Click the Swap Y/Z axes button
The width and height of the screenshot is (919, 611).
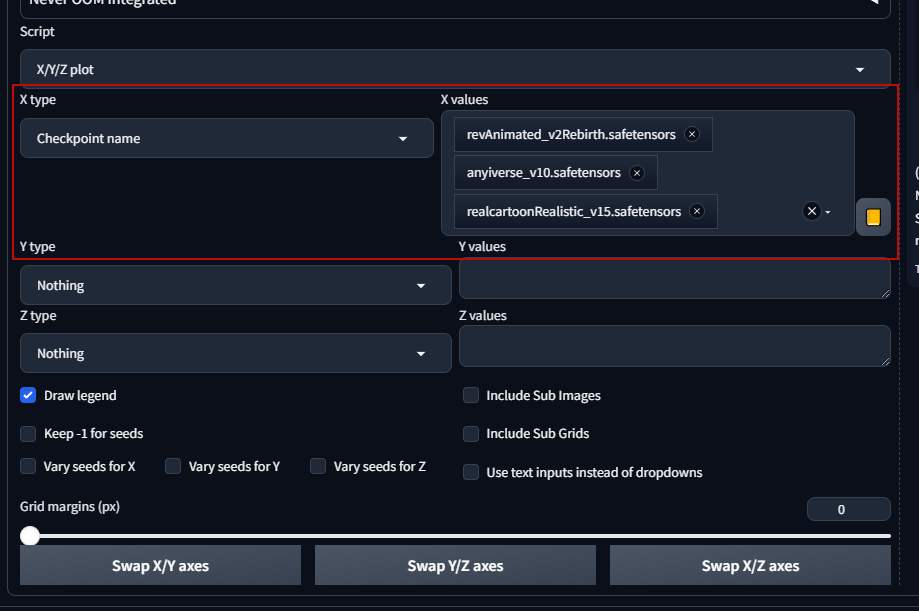point(455,565)
